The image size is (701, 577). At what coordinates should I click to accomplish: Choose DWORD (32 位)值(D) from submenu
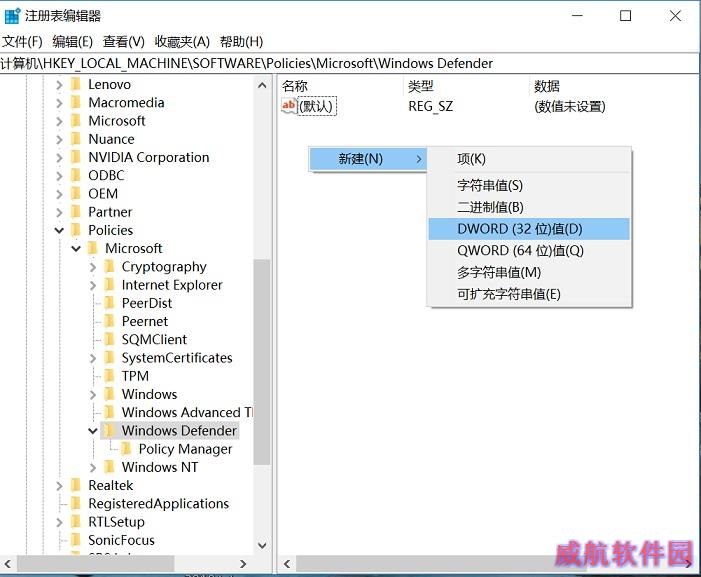point(529,229)
